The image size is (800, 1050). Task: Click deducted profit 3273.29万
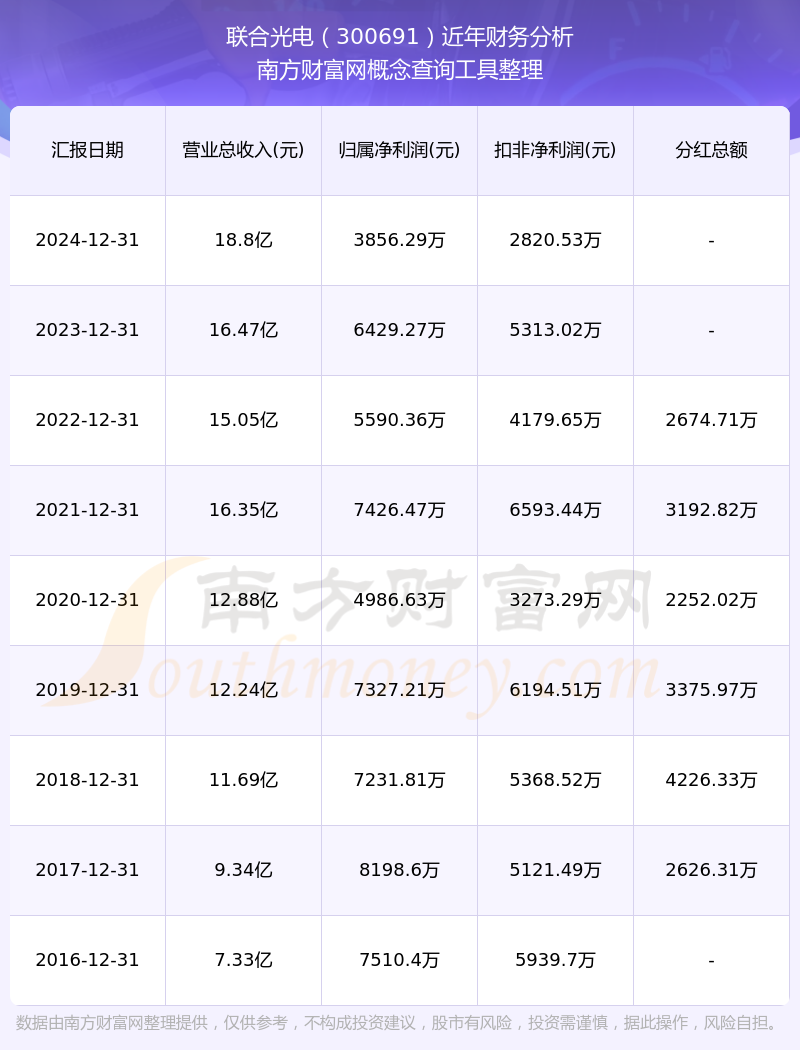pyautogui.click(x=555, y=600)
